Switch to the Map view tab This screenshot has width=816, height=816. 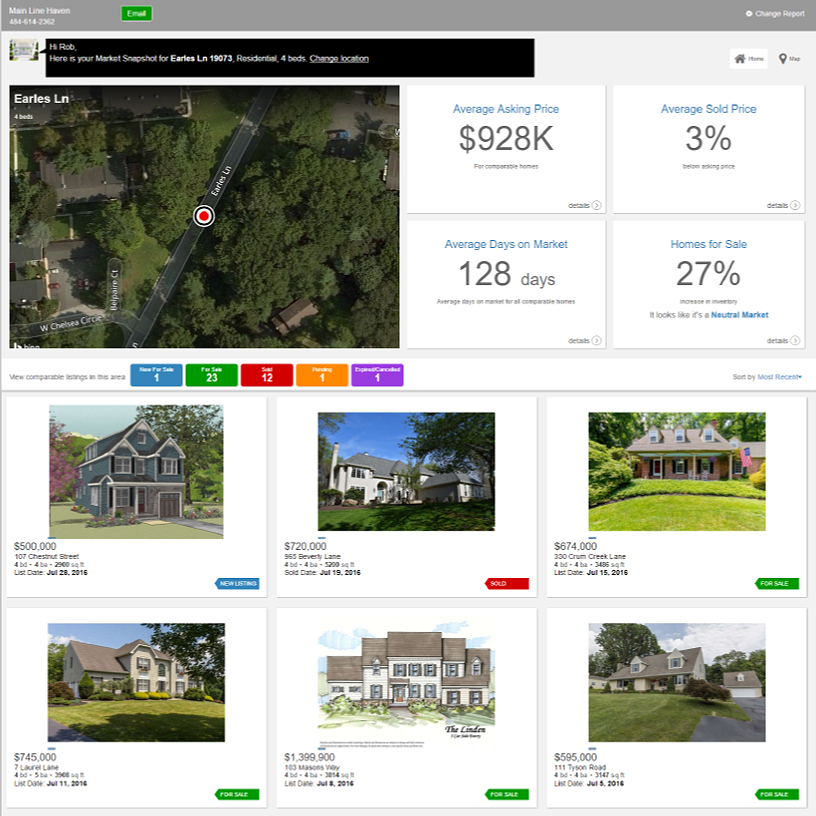pyautogui.click(x=789, y=59)
